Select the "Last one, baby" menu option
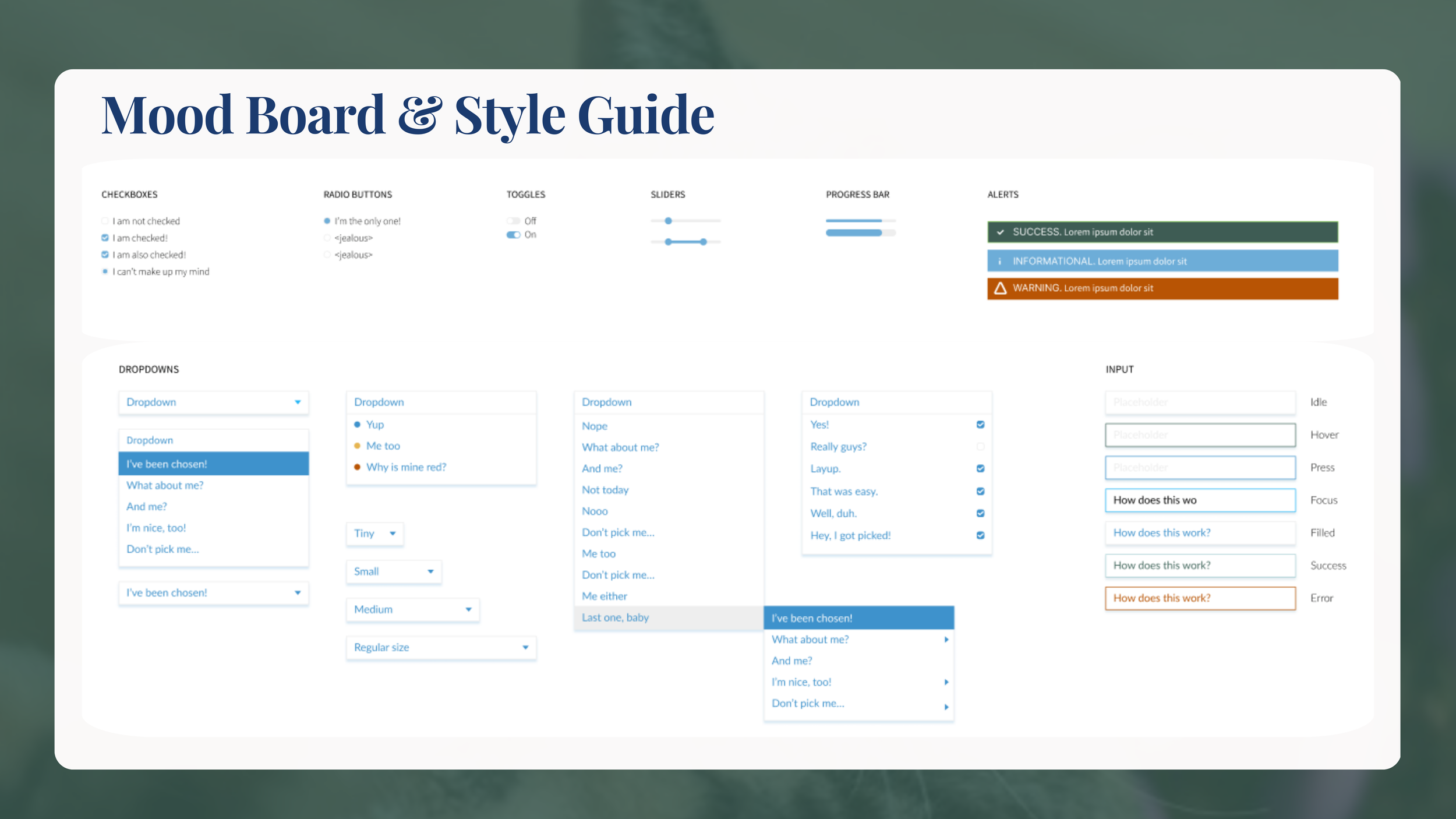Image resolution: width=1456 pixels, height=819 pixels. [x=614, y=617]
